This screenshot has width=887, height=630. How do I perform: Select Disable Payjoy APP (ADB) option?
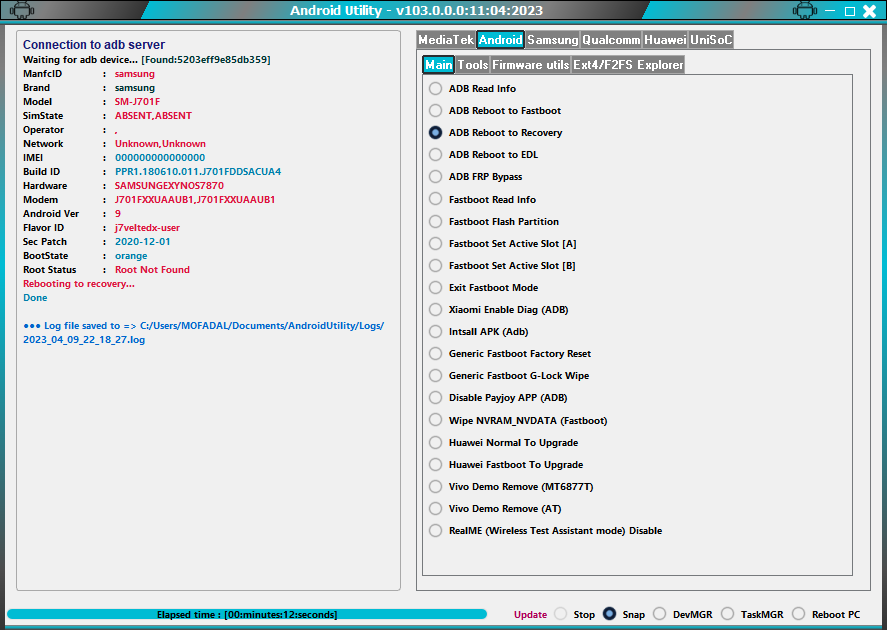(x=435, y=398)
